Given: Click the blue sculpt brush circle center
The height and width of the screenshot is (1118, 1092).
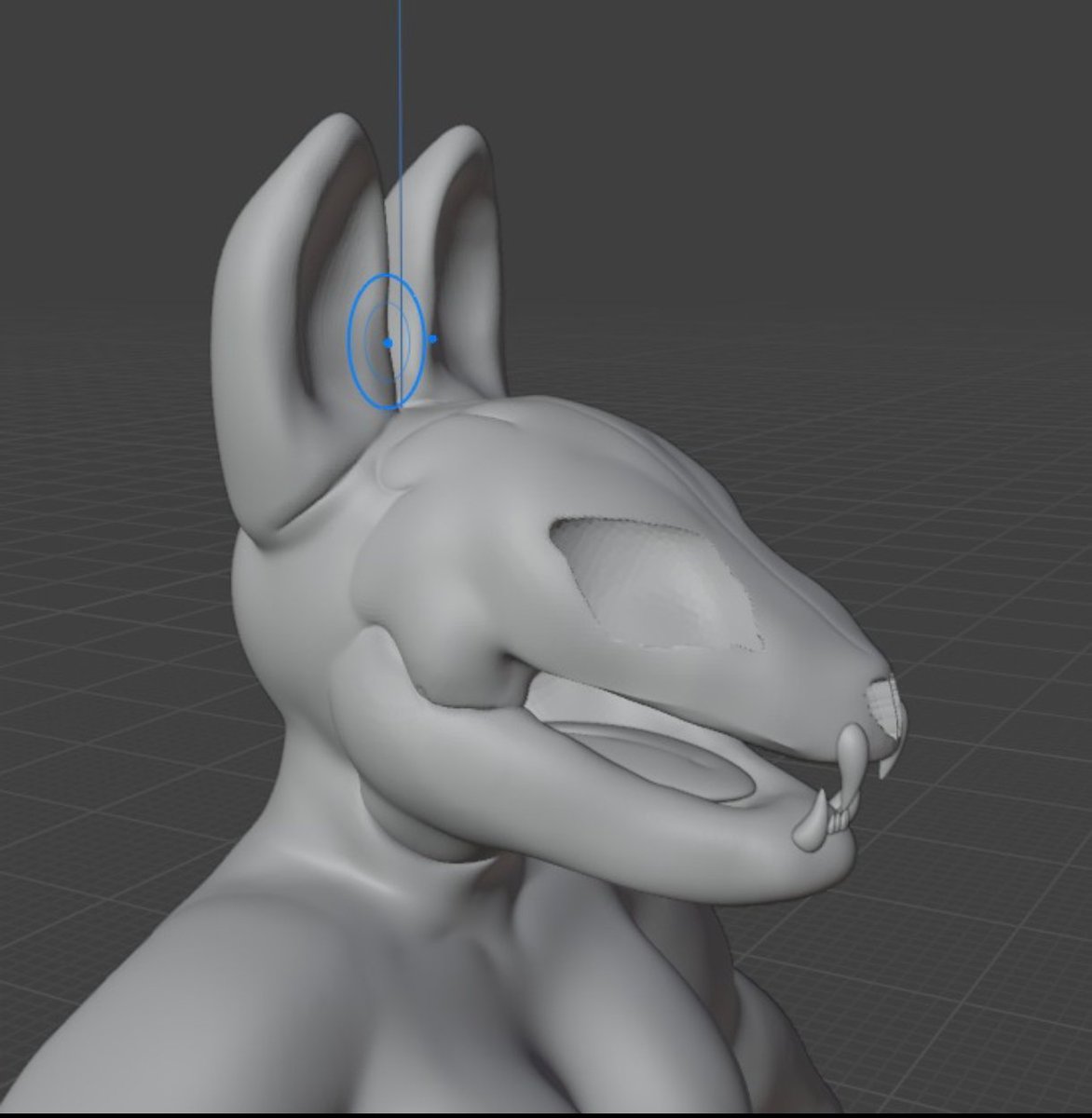Looking at the screenshot, I should click(x=388, y=342).
